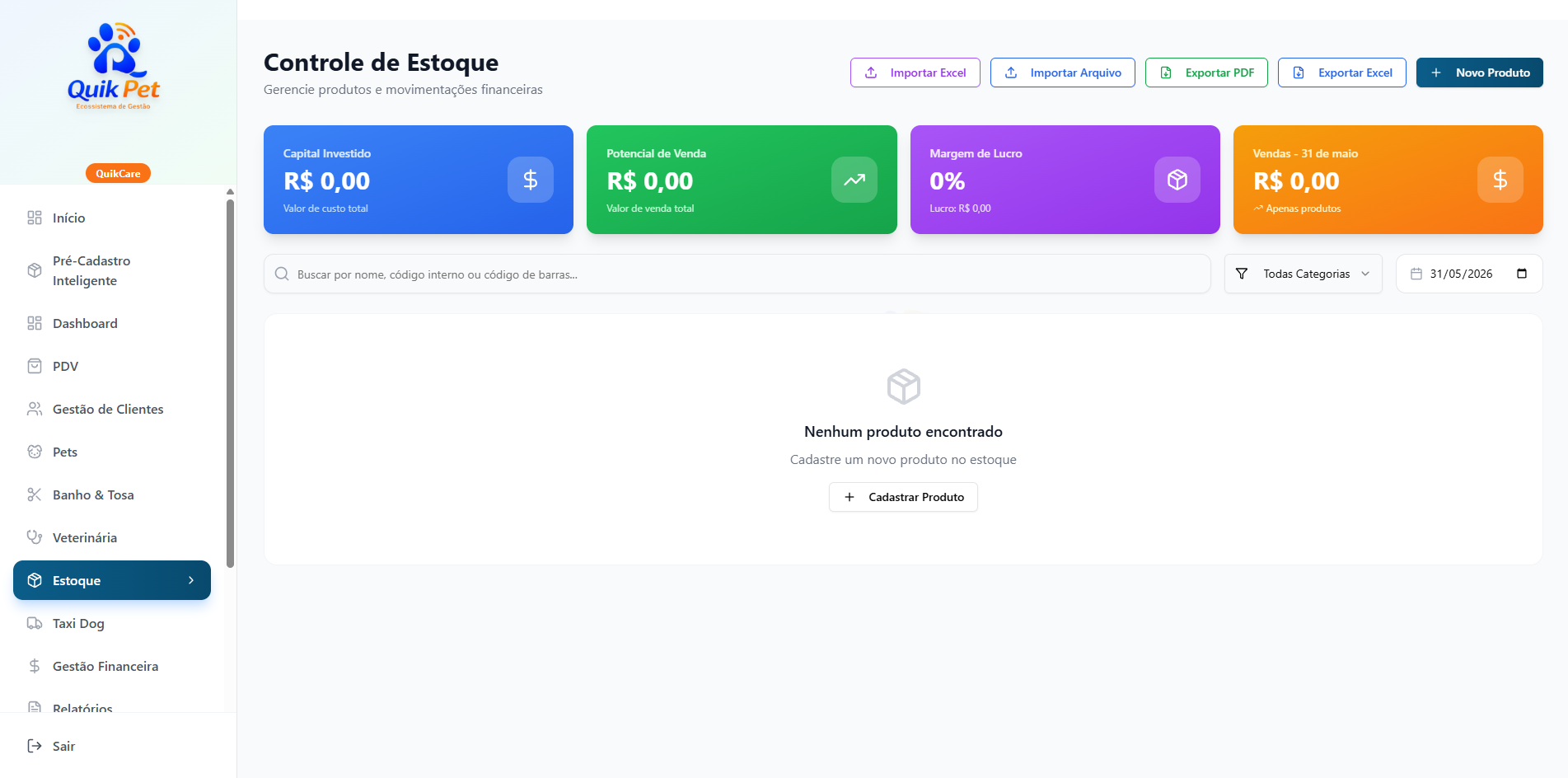Open Veterinária section
1568x778 pixels.
[x=112, y=537]
